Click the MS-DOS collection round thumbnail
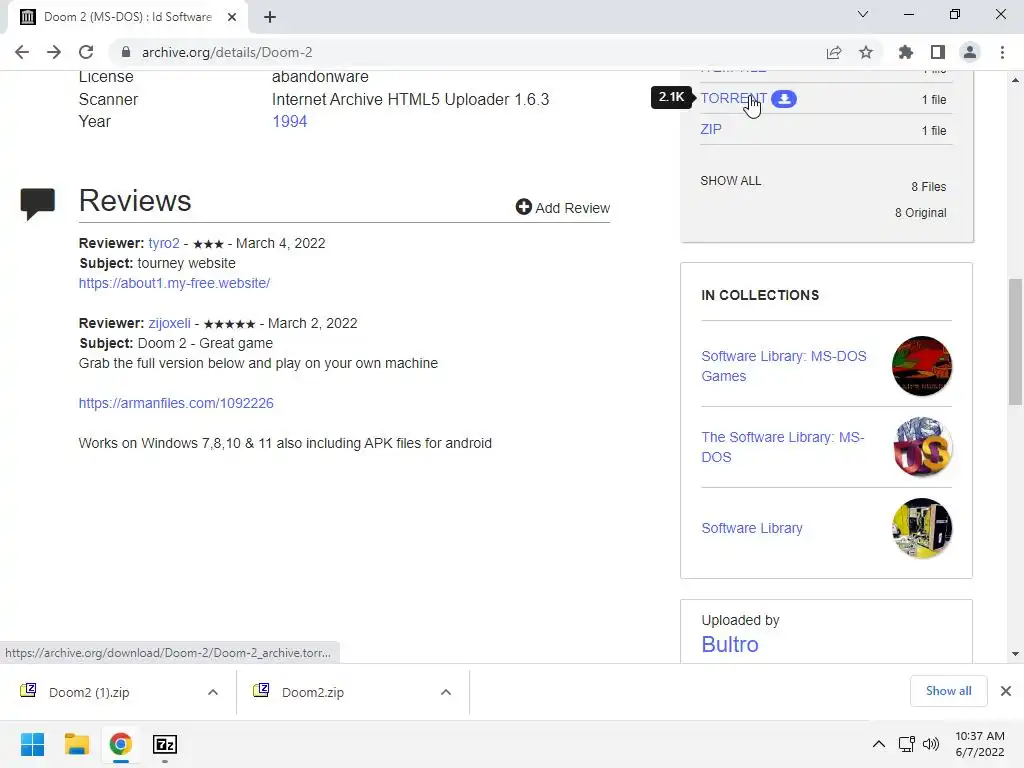This screenshot has width=1024, height=768. [x=921, y=447]
